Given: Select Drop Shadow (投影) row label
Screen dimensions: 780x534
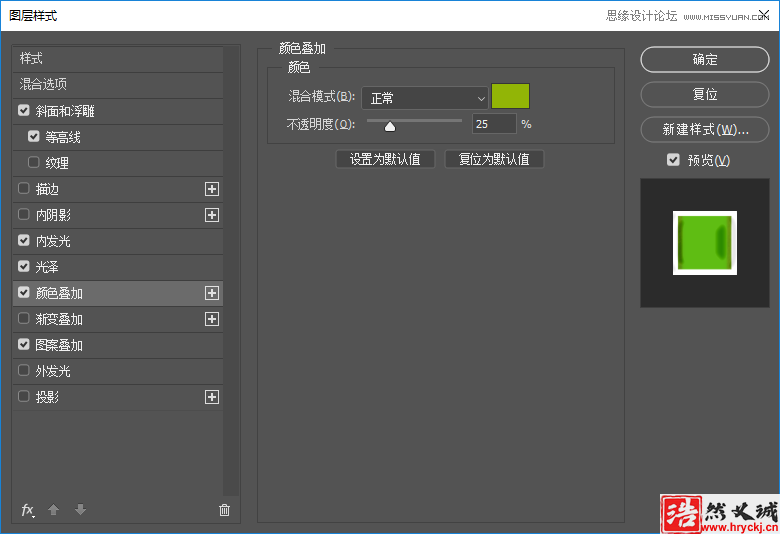Looking at the screenshot, I should click(47, 397).
